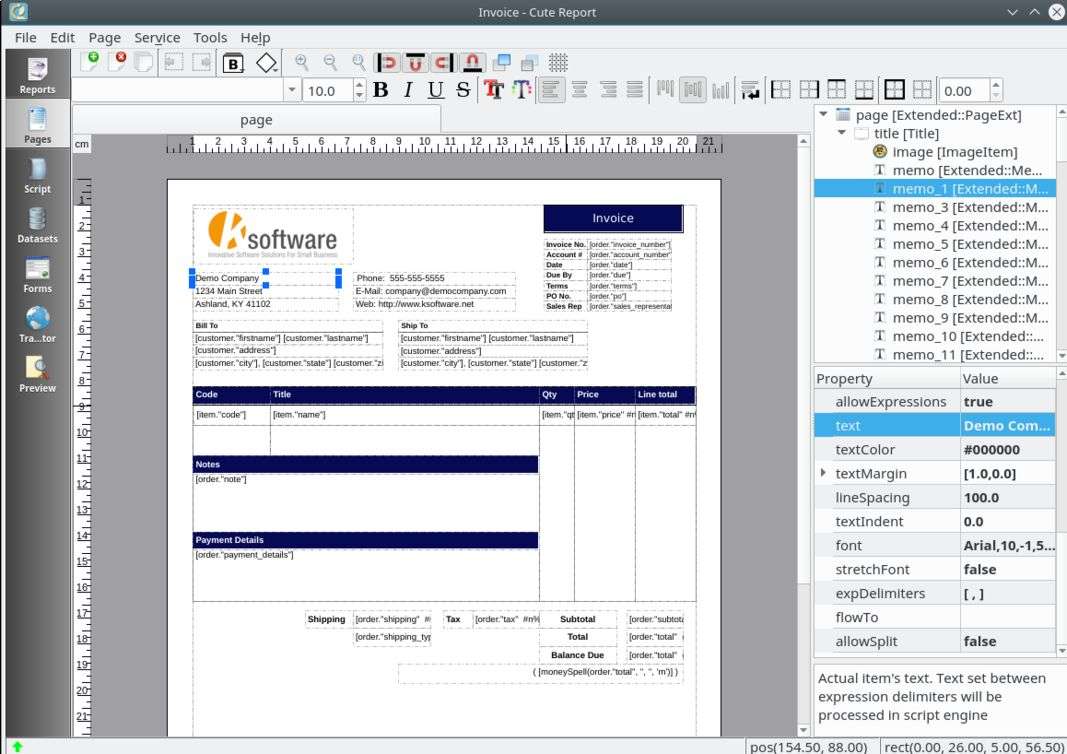Click the font size input field
Image resolution: width=1067 pixels, height=754 pixels.
(x=326, y=91)
